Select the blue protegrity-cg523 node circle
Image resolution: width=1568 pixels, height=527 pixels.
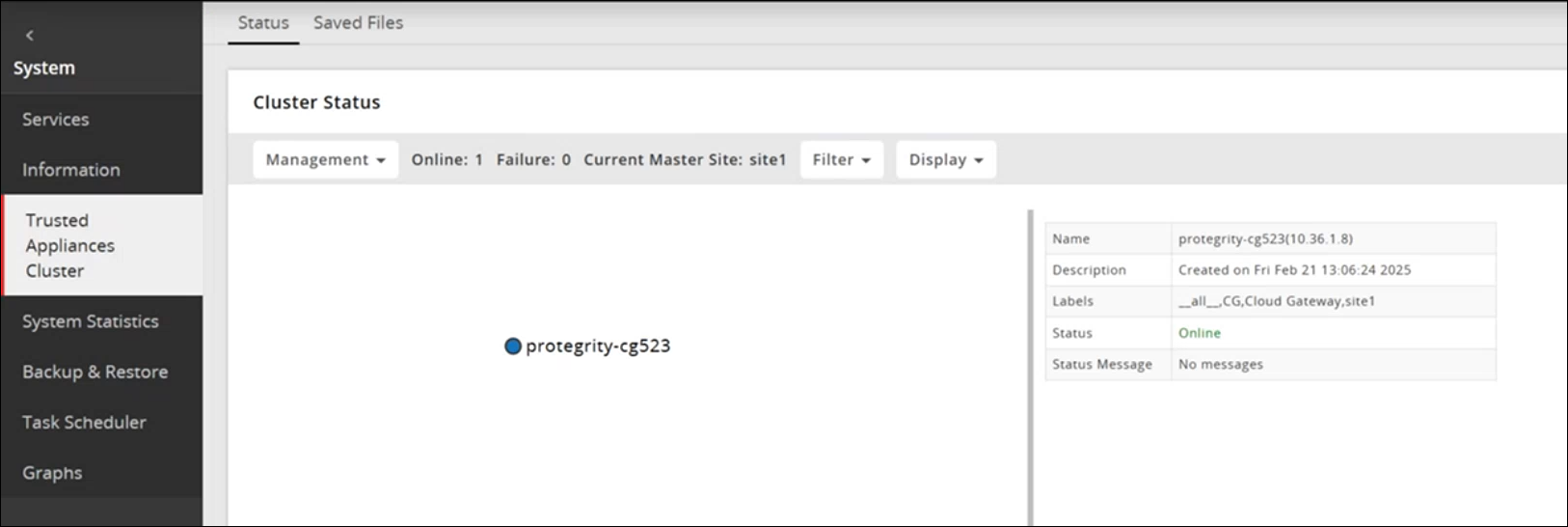coord(513,346)
